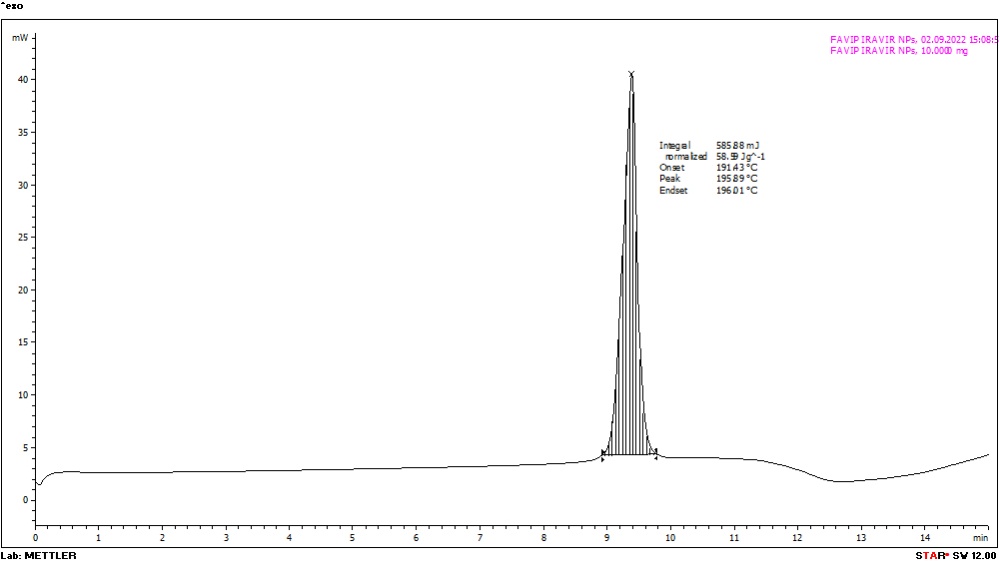Click the Lab: METTLER footer text
This screenshot has height=567, width=999.
(39, 556)
